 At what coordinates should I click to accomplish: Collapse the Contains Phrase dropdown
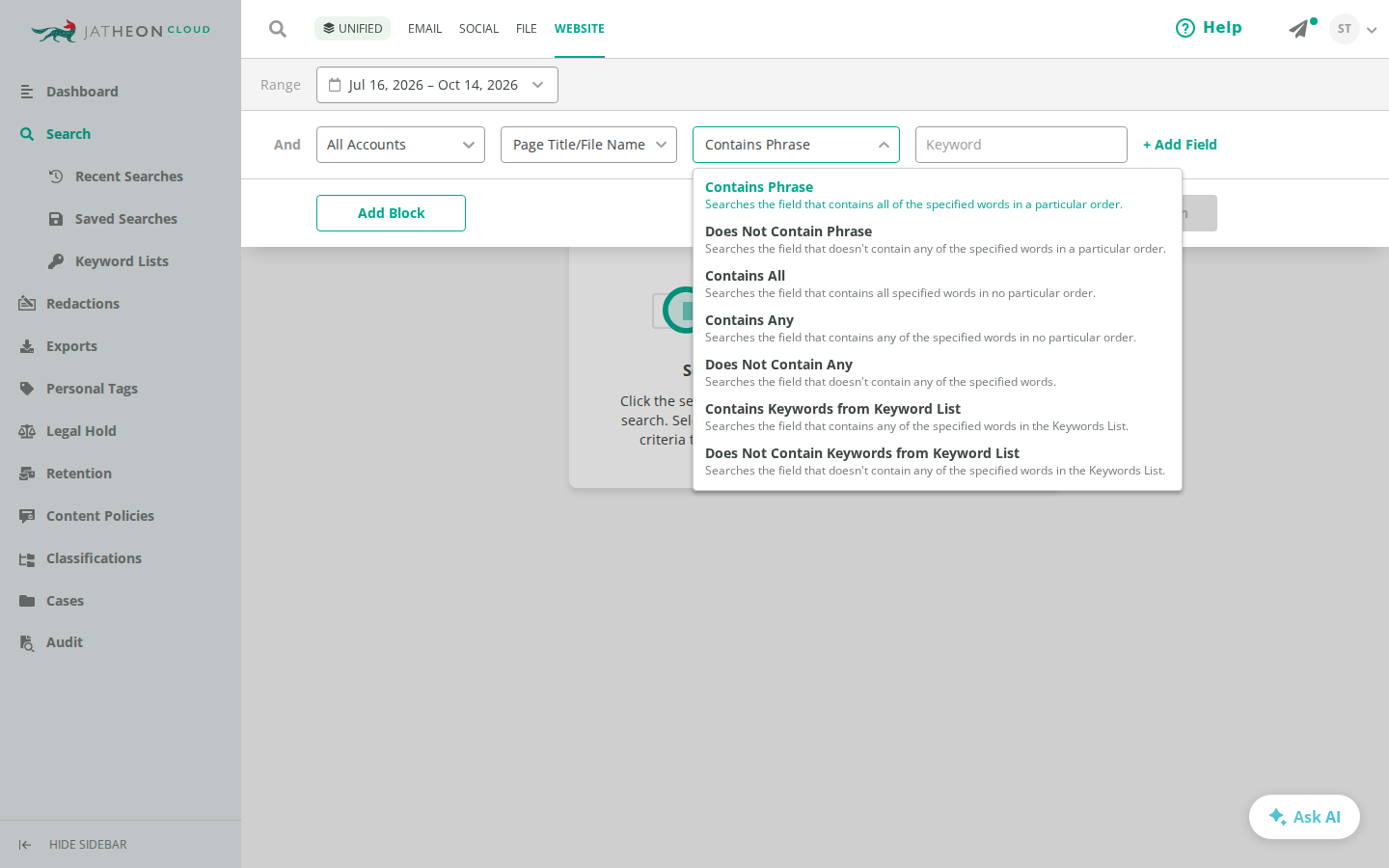click(x=796, y=145)
